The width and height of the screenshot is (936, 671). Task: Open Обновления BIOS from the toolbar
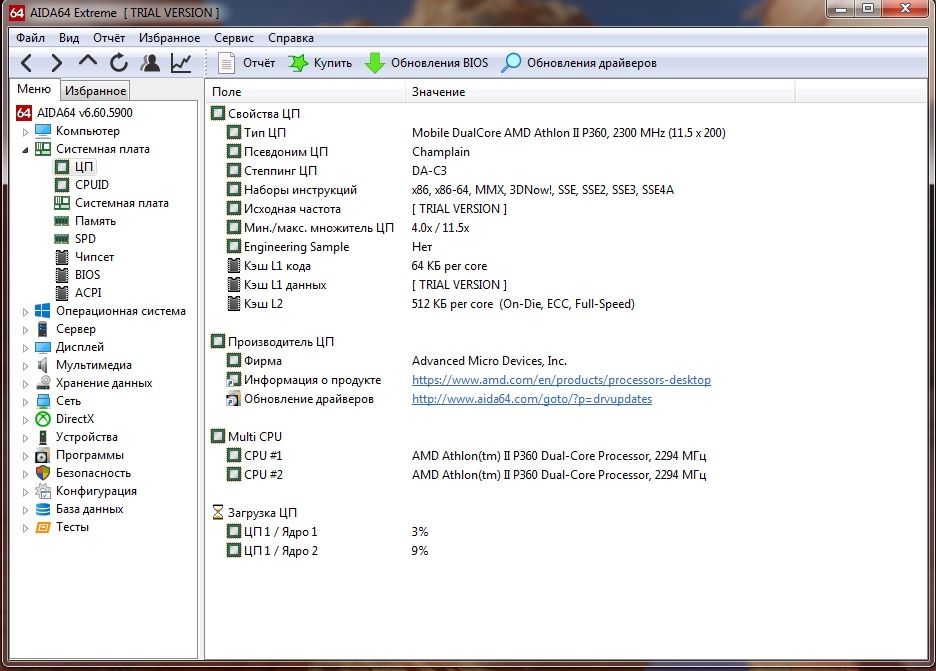[x=426, y=63]
